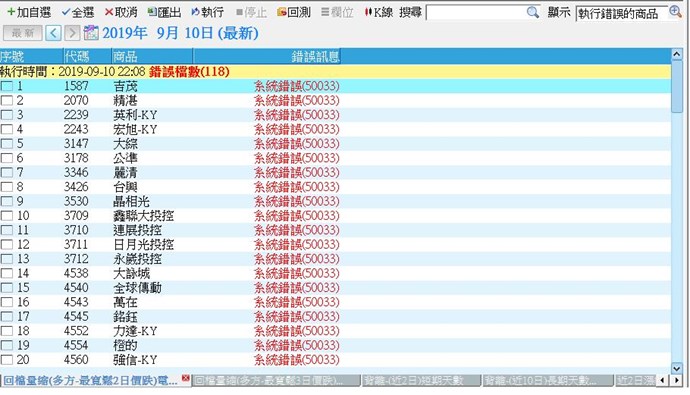The width and height of the screenshot is (690, 395).
Task: Sort by the 代碼 column header
Action: [x=87, y=56]
